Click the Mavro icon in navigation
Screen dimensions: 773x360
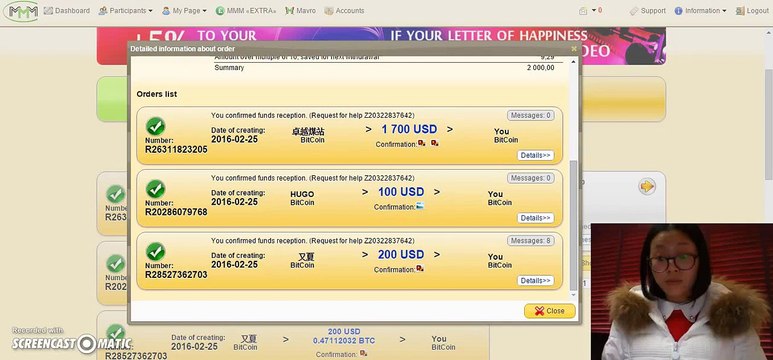(x=289, y=10)
